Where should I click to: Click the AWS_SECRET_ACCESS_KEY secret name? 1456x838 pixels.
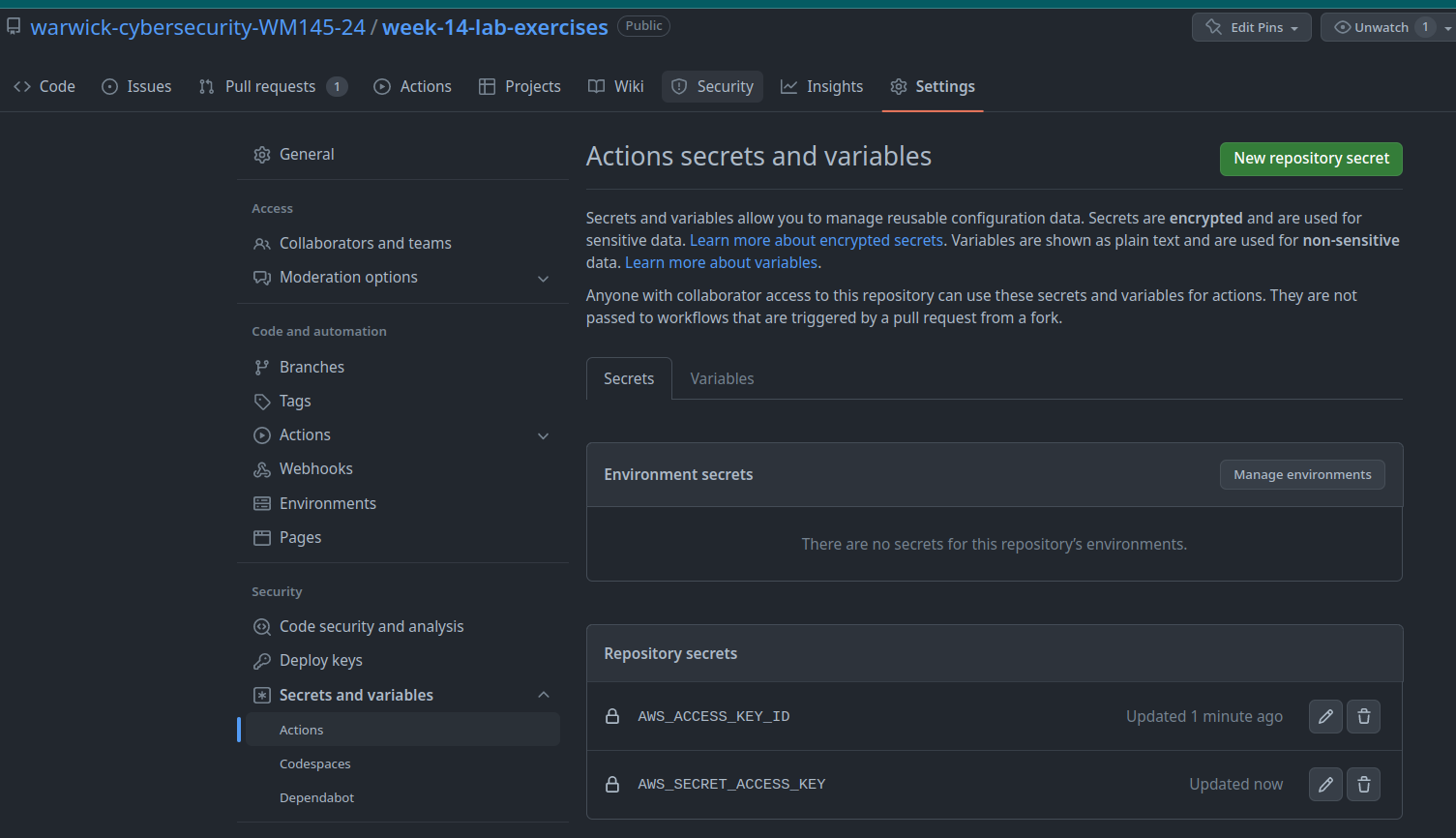(731, 784)
